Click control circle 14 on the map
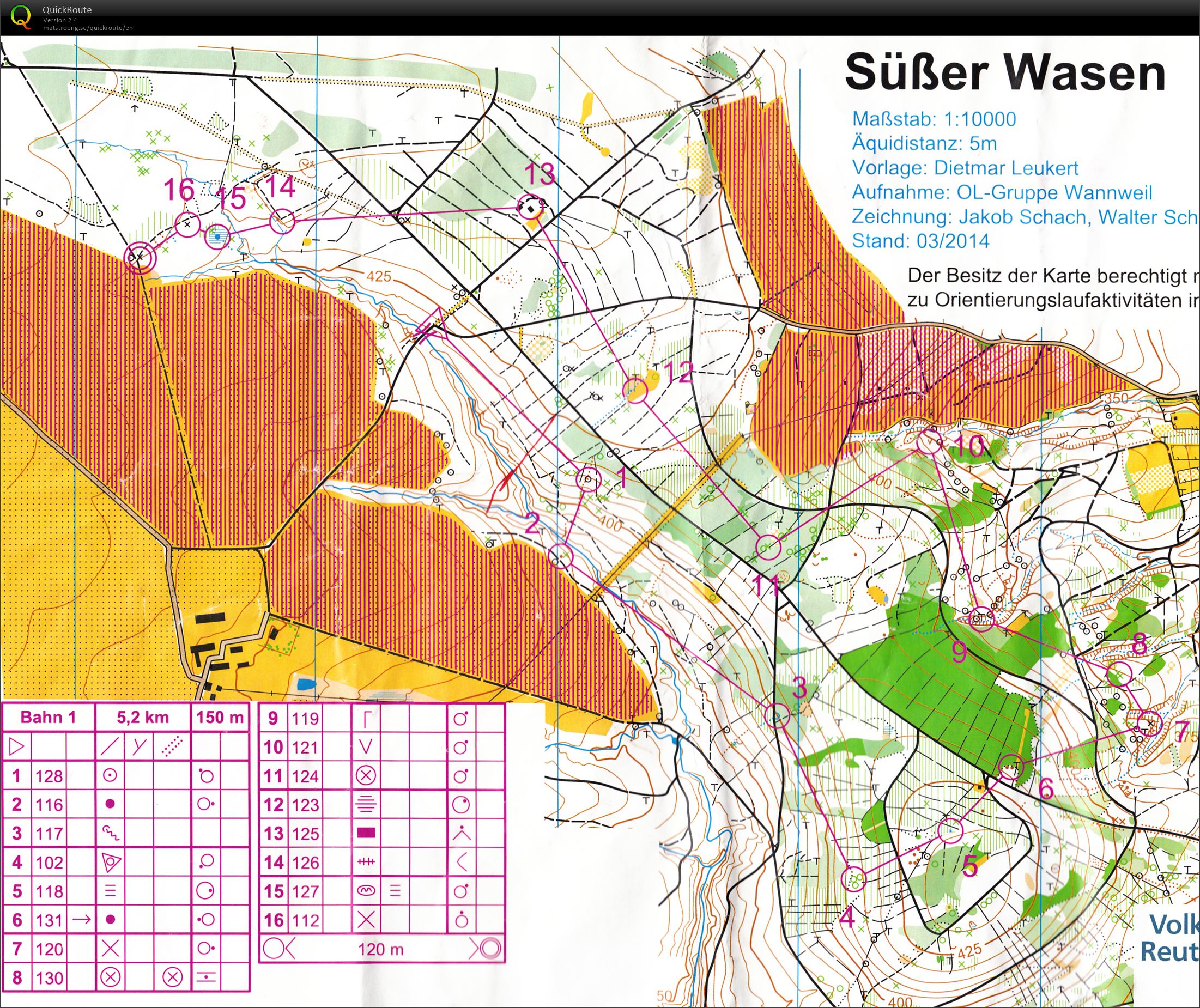Screen dimensions: 1200x1008 [x=282, y=221]
